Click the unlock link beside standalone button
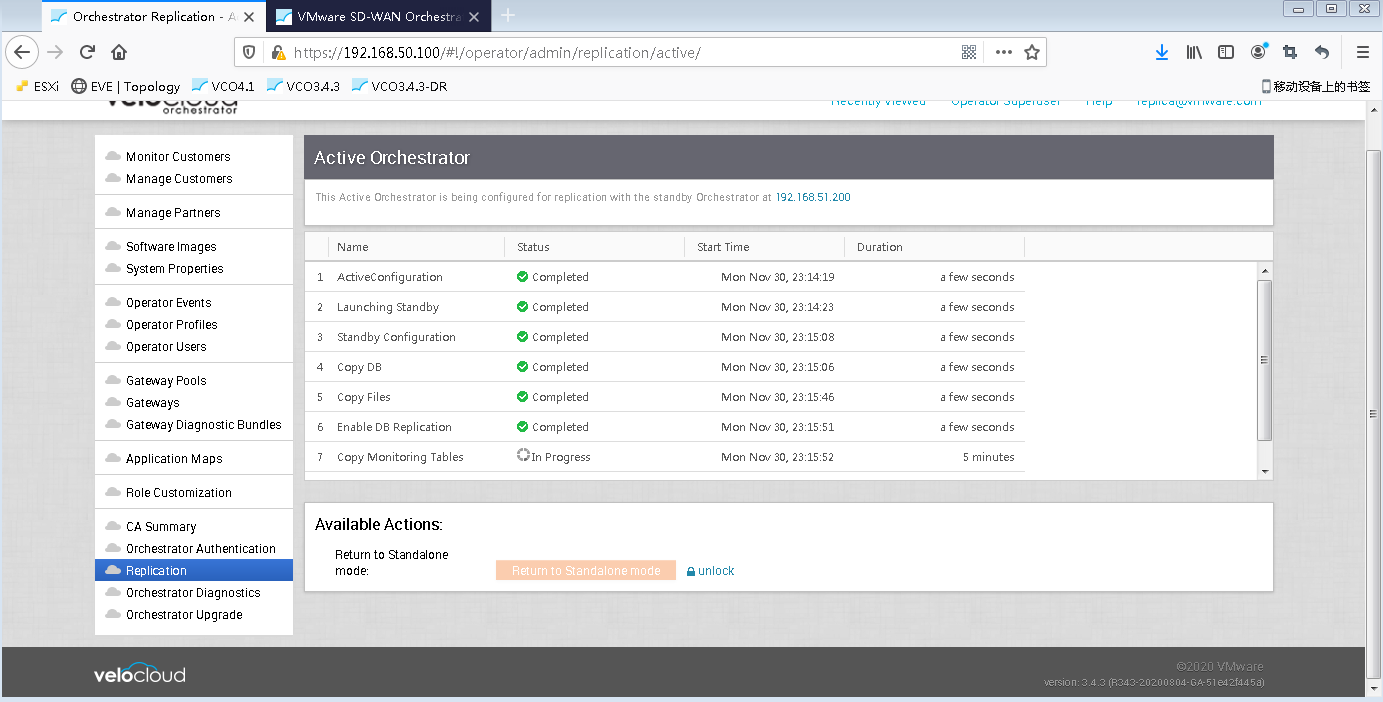Screen dimensions: 1383x702 pyautogui.click(x=711, y=571)
